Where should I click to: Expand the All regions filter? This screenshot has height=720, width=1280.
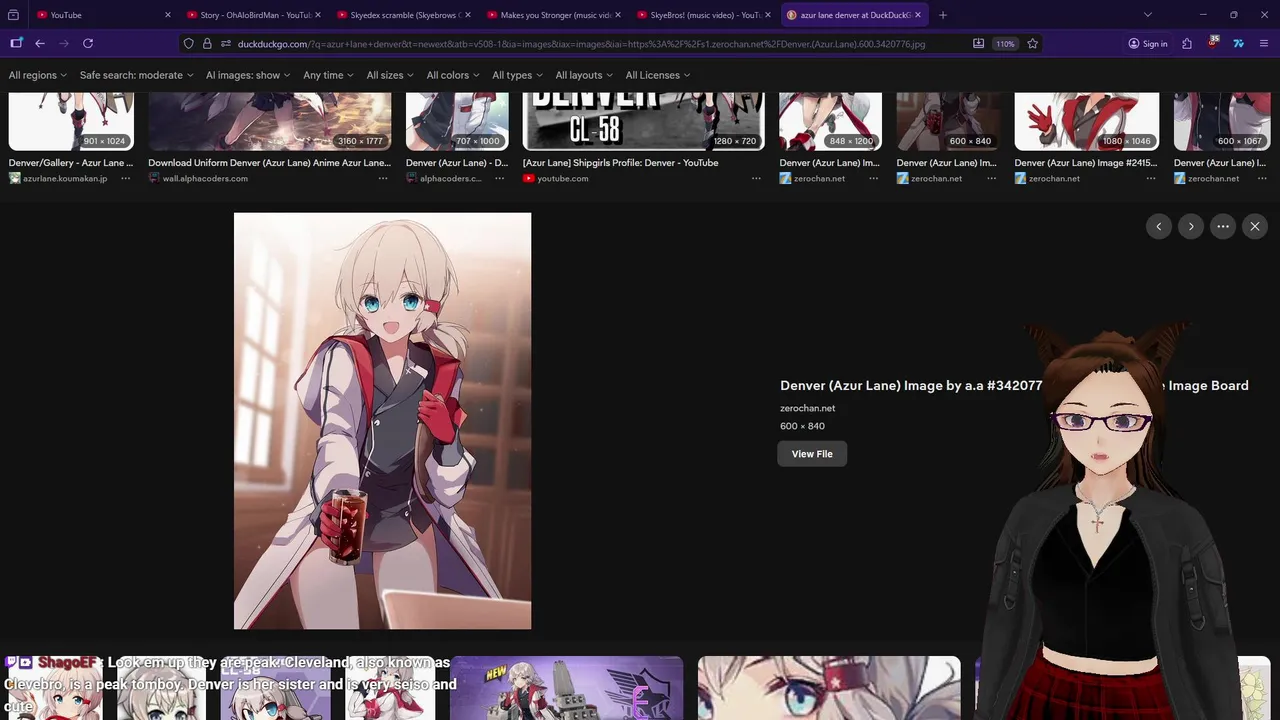click(x=38, y=75)
